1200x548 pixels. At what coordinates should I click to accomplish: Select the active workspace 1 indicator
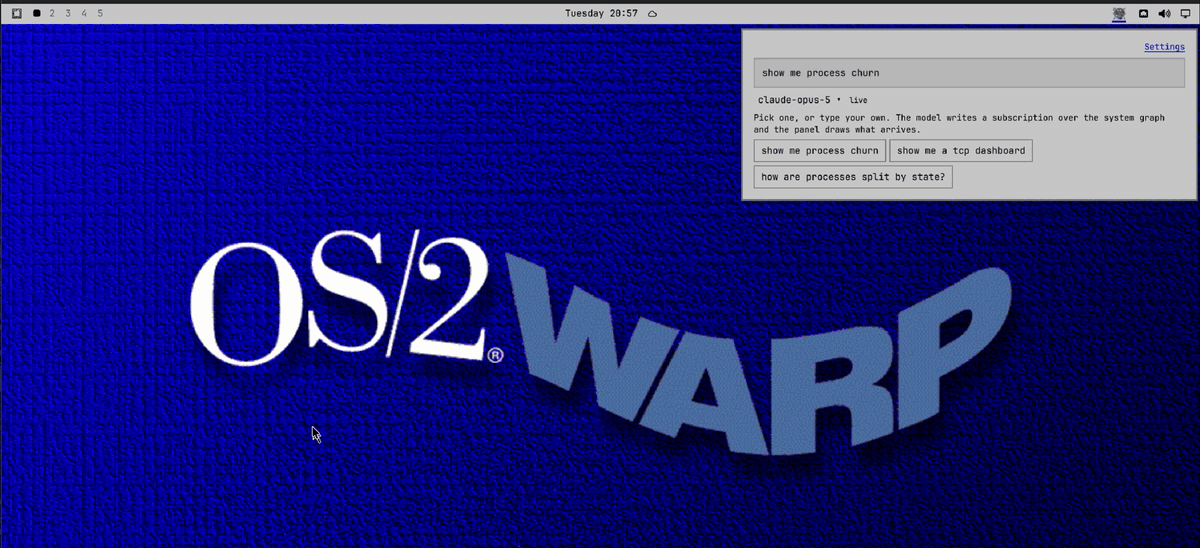coord(37,13)
